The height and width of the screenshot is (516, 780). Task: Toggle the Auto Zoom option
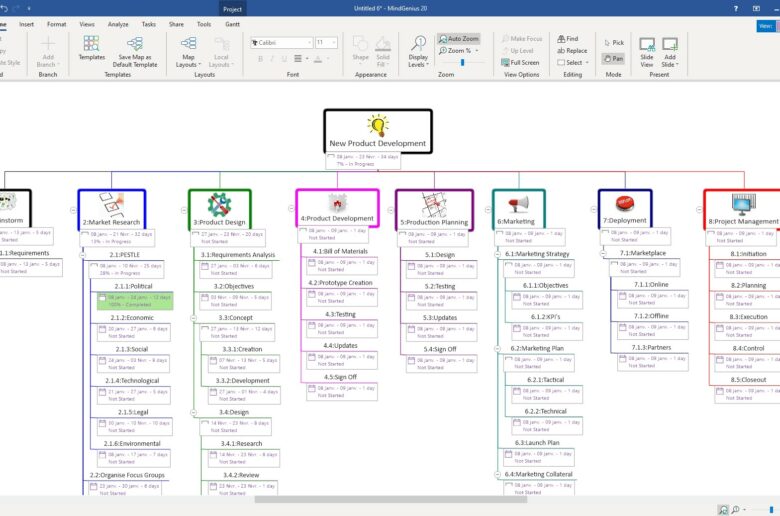click(458, 38)
